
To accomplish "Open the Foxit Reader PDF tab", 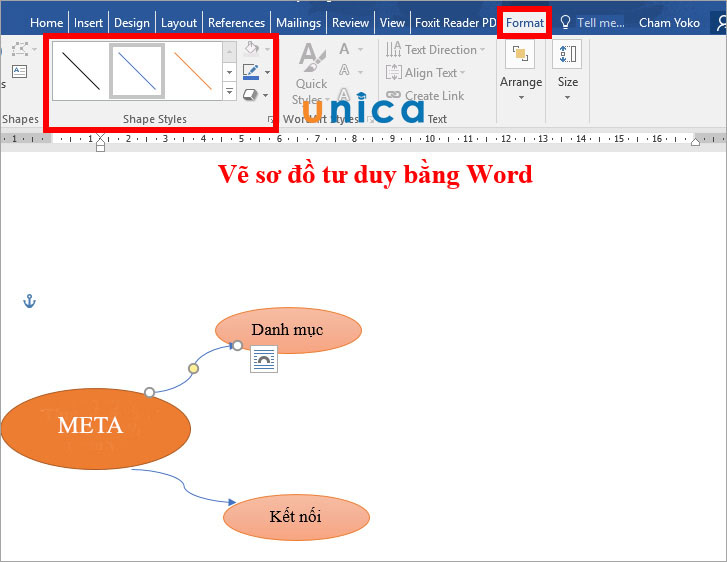I will (x=455, y=23).
